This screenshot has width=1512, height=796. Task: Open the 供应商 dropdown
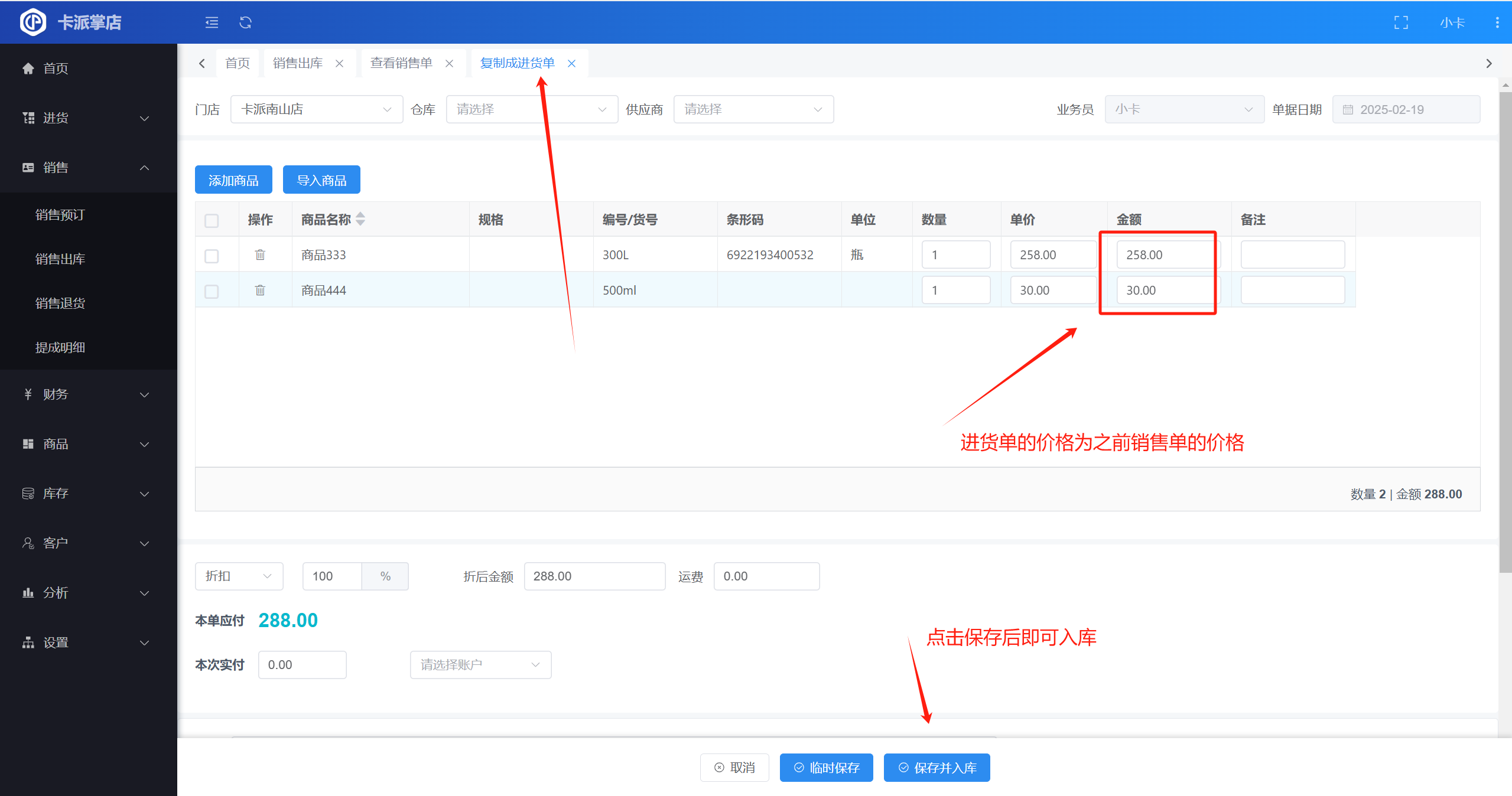(x=753, y=109)
